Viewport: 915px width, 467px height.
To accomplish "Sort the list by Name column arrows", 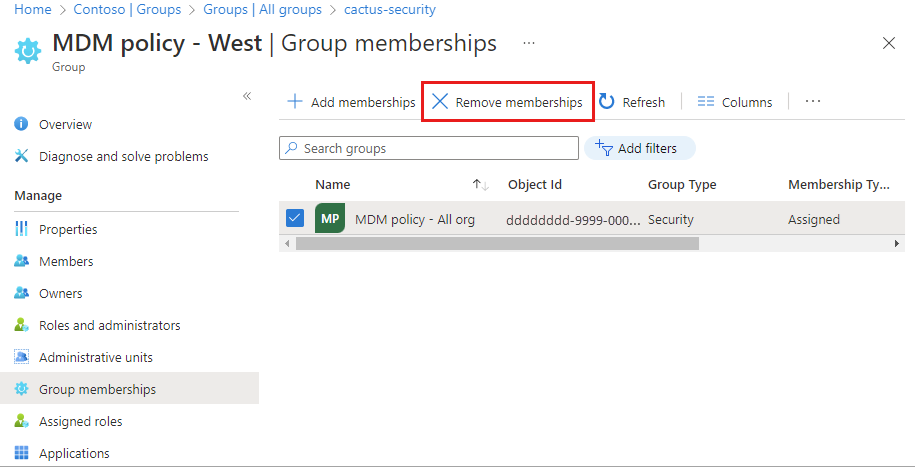I will coord(480,185).
